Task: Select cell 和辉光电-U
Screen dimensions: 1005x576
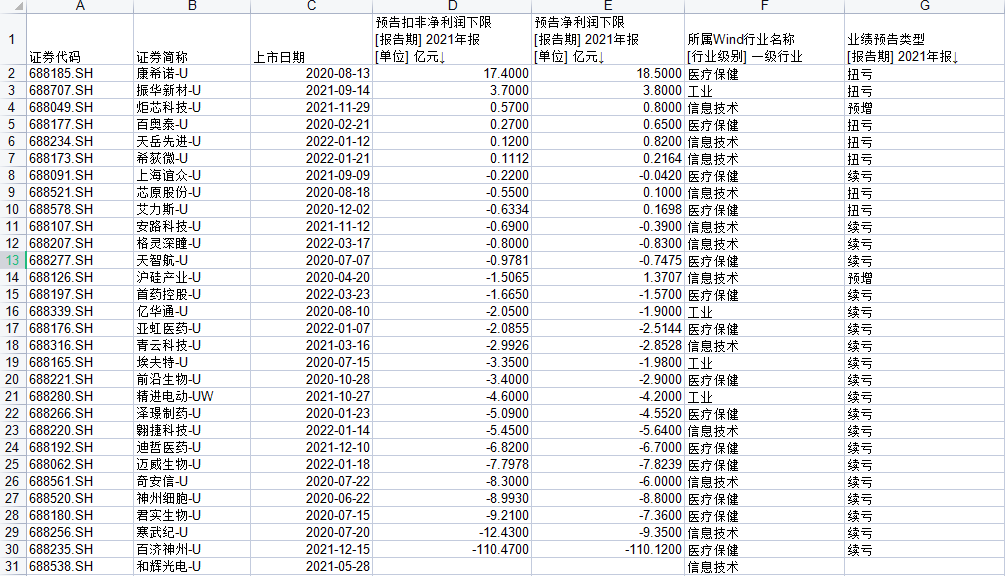Action: [192, 566]
